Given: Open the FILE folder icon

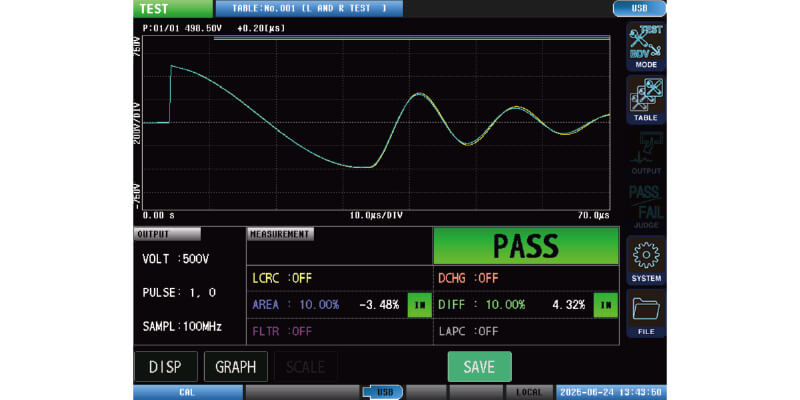Looking at the screenshot, I should (x=646, y=314).
